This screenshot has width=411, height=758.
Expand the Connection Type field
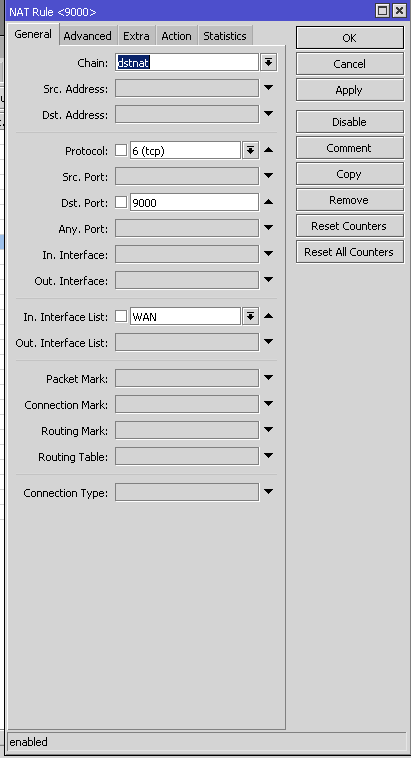click(269, 492)
